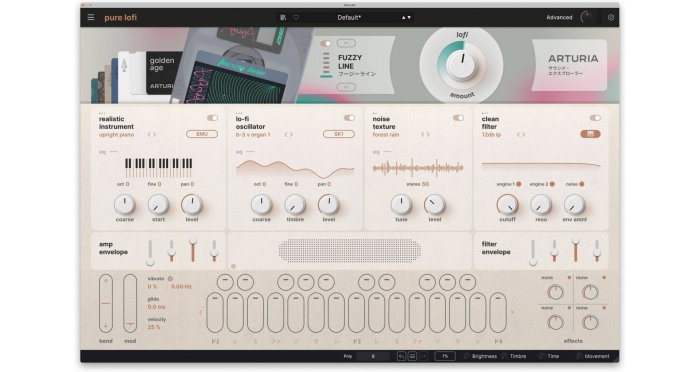The image size is (700, 372).
Task: Change forest rain noise with its arrows
Action: tap(425, 134)
